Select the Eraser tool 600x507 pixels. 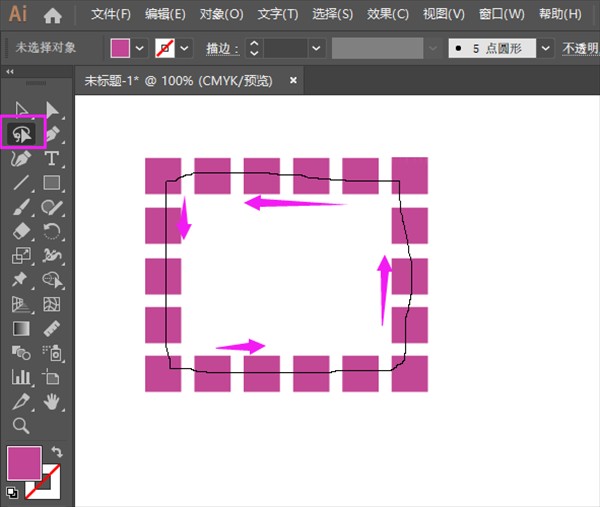click(x=21, y=231)
